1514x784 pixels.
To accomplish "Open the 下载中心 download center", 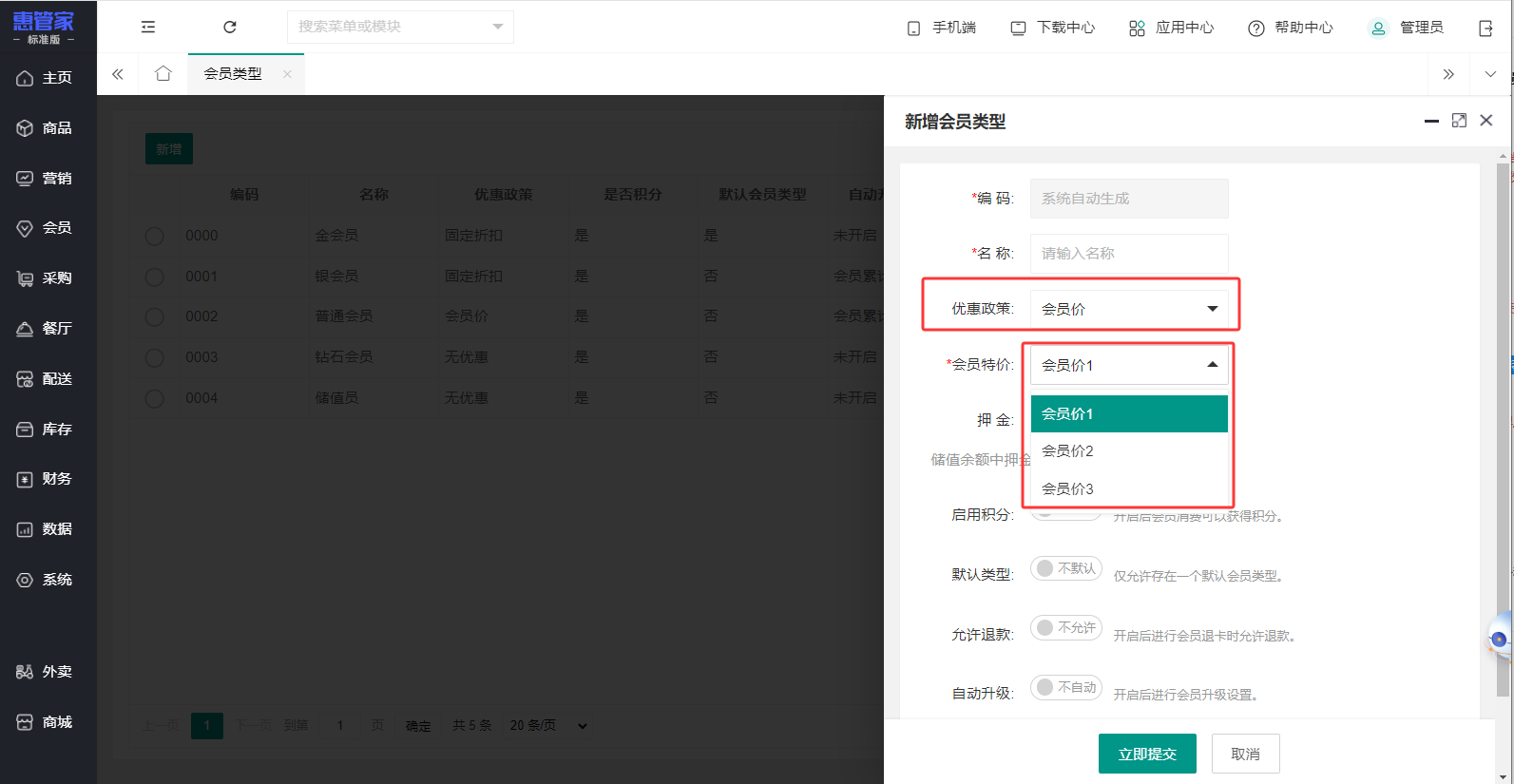I will 1052,28.
